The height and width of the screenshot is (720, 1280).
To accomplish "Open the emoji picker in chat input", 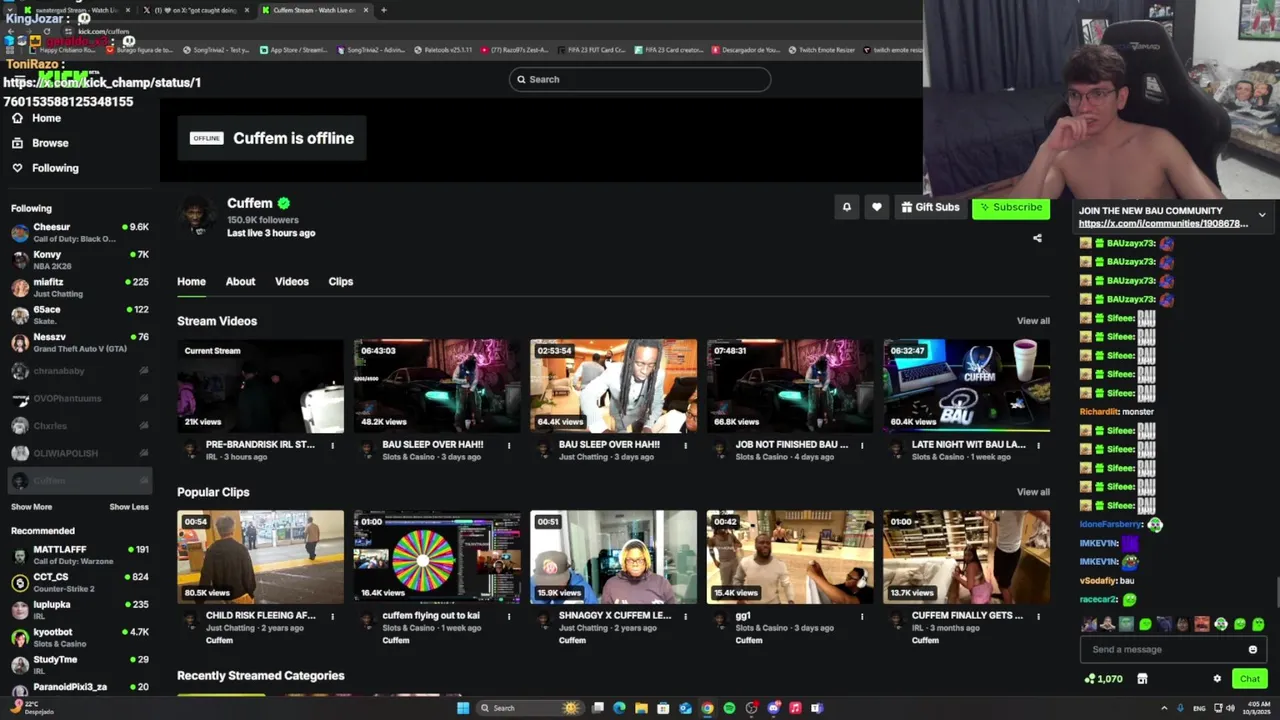I will [1252, 649].
